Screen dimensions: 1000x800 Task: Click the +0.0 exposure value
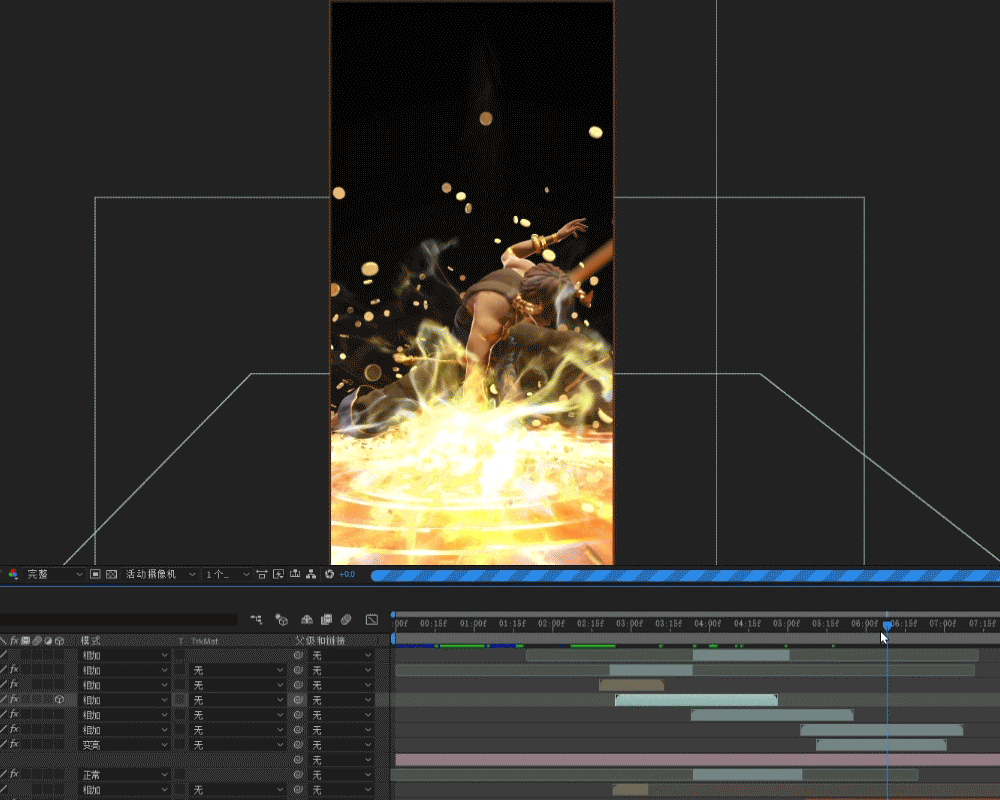(347, 574)
